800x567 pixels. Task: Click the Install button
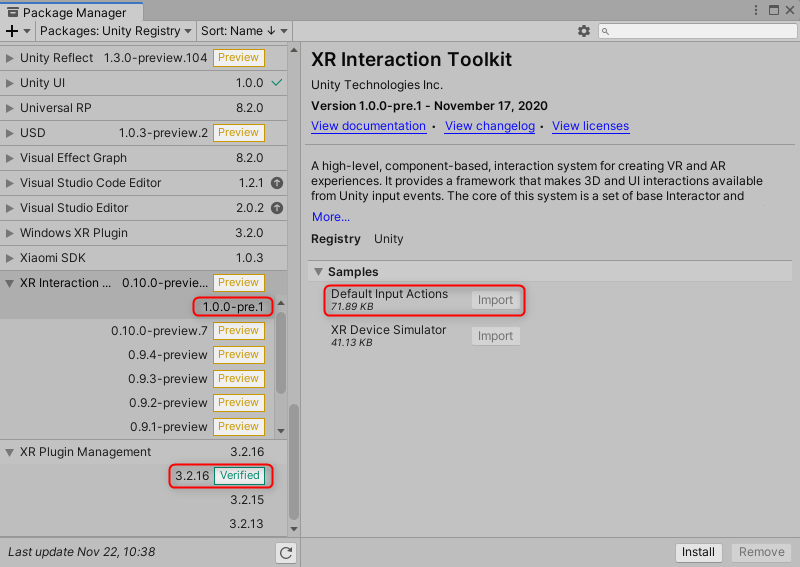coord(698,552)
